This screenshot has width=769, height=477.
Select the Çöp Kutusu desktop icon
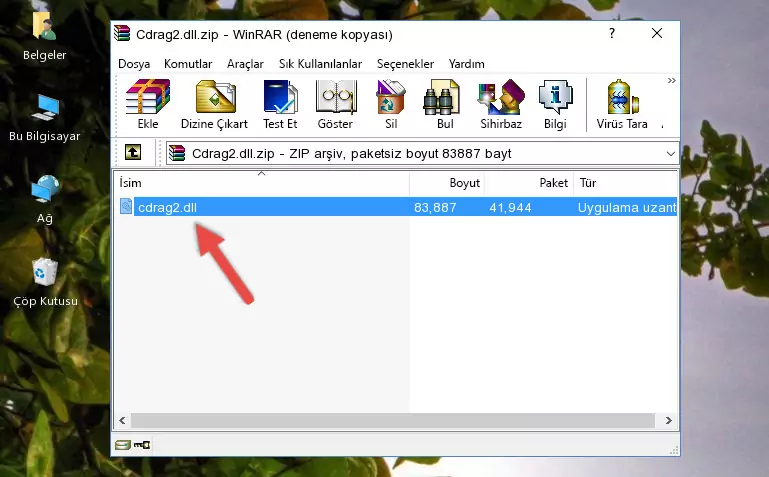pos(45,282)
